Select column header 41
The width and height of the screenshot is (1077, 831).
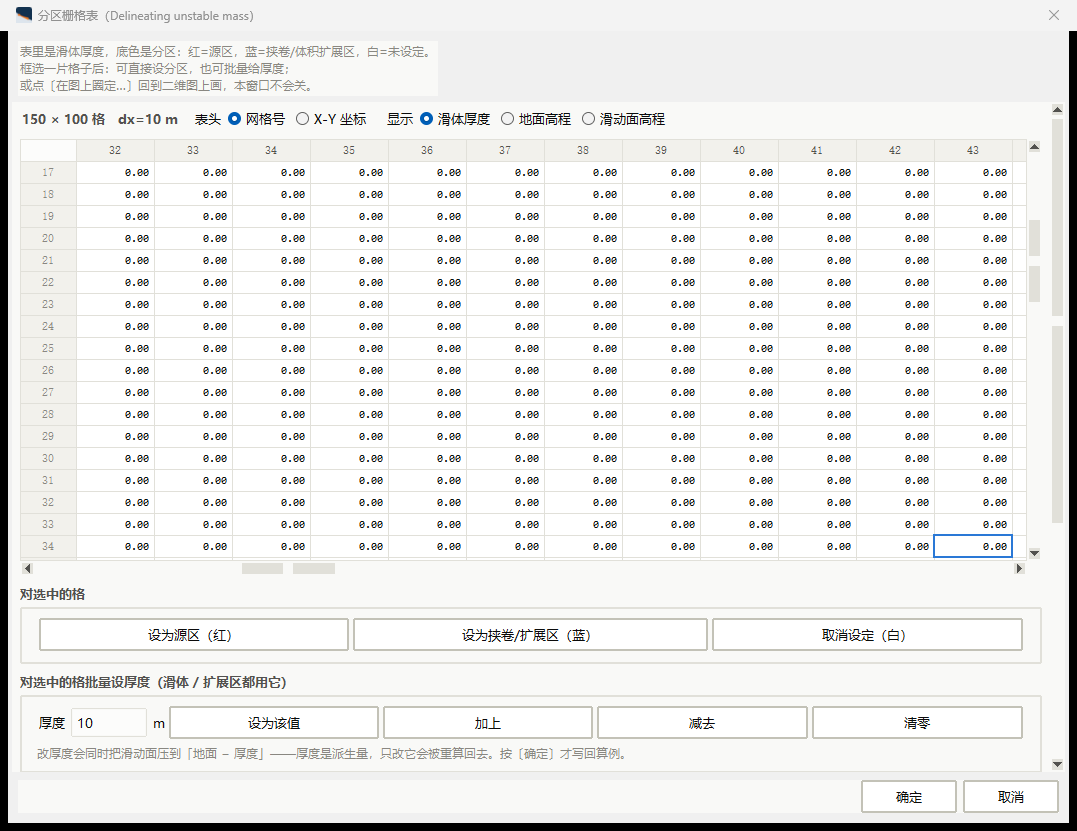(x=817, y=150)
